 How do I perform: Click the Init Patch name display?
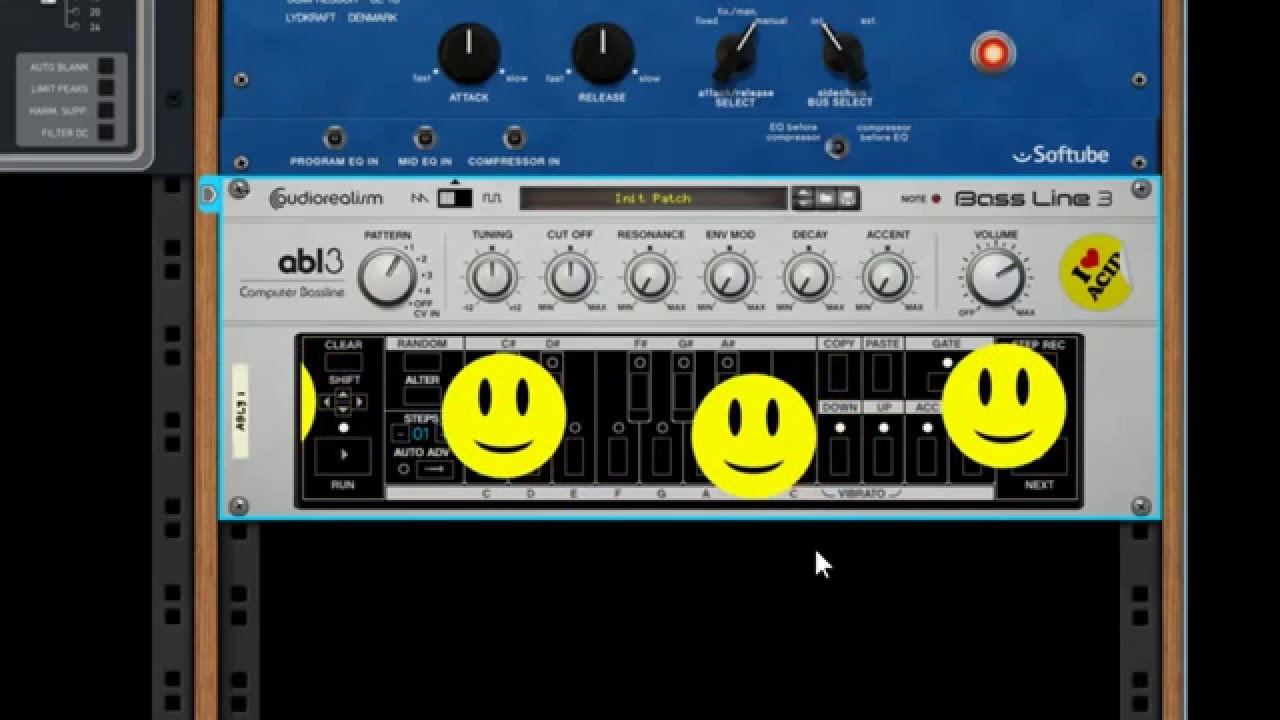point(653,198)
